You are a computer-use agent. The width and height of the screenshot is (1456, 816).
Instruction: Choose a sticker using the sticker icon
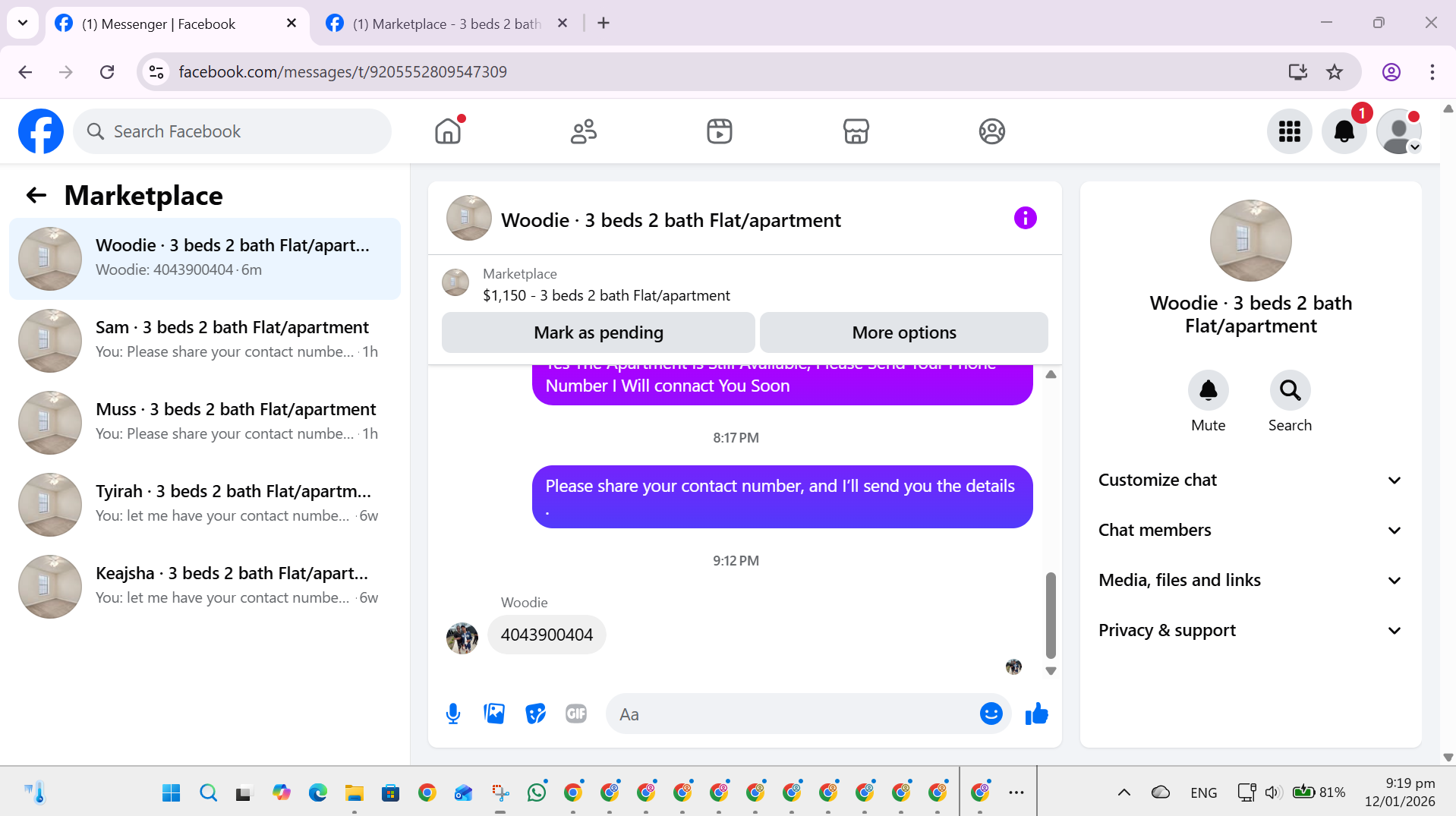(x=535, y=714)
